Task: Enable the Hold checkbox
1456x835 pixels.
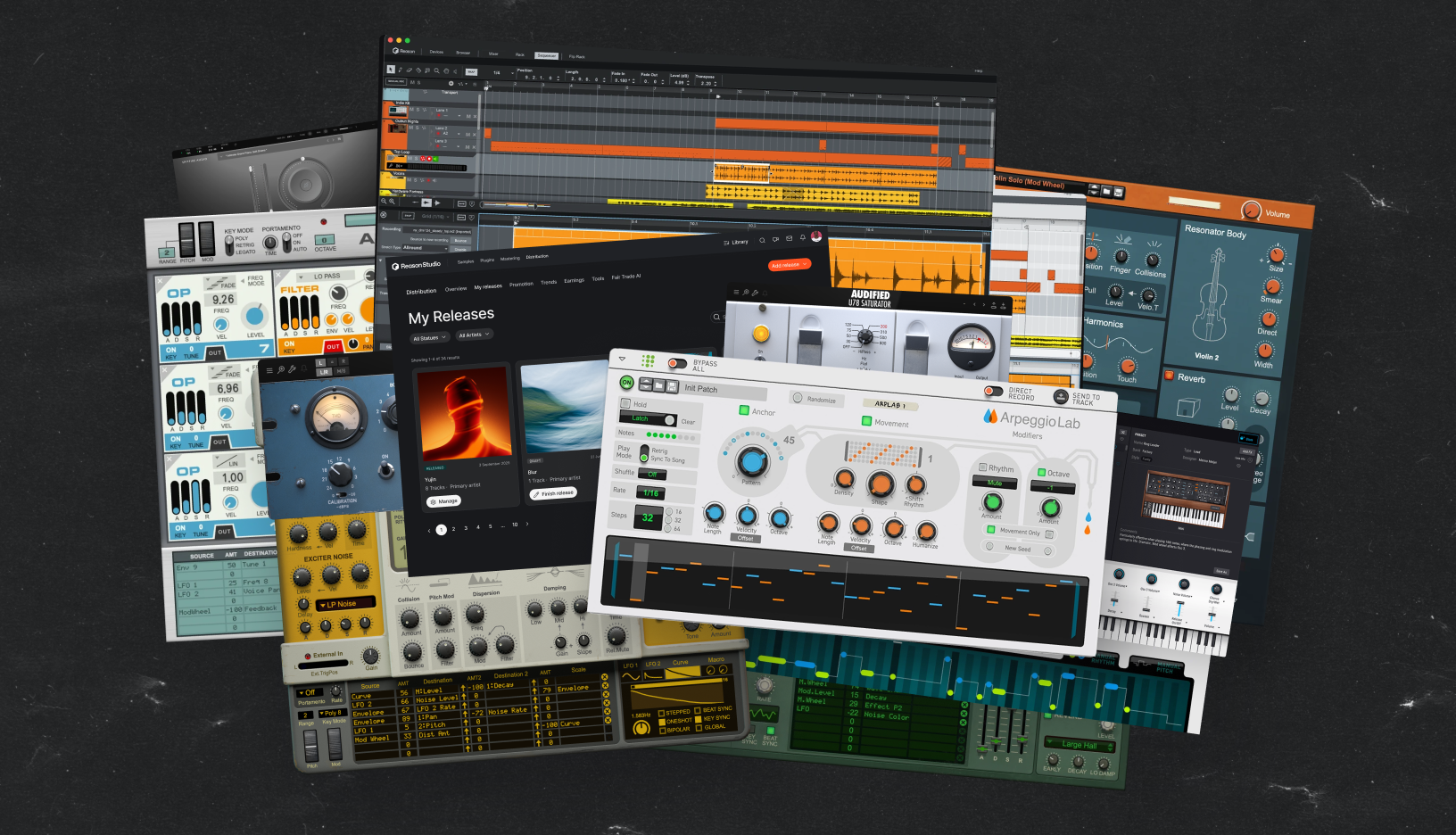Action: point(625,403)
